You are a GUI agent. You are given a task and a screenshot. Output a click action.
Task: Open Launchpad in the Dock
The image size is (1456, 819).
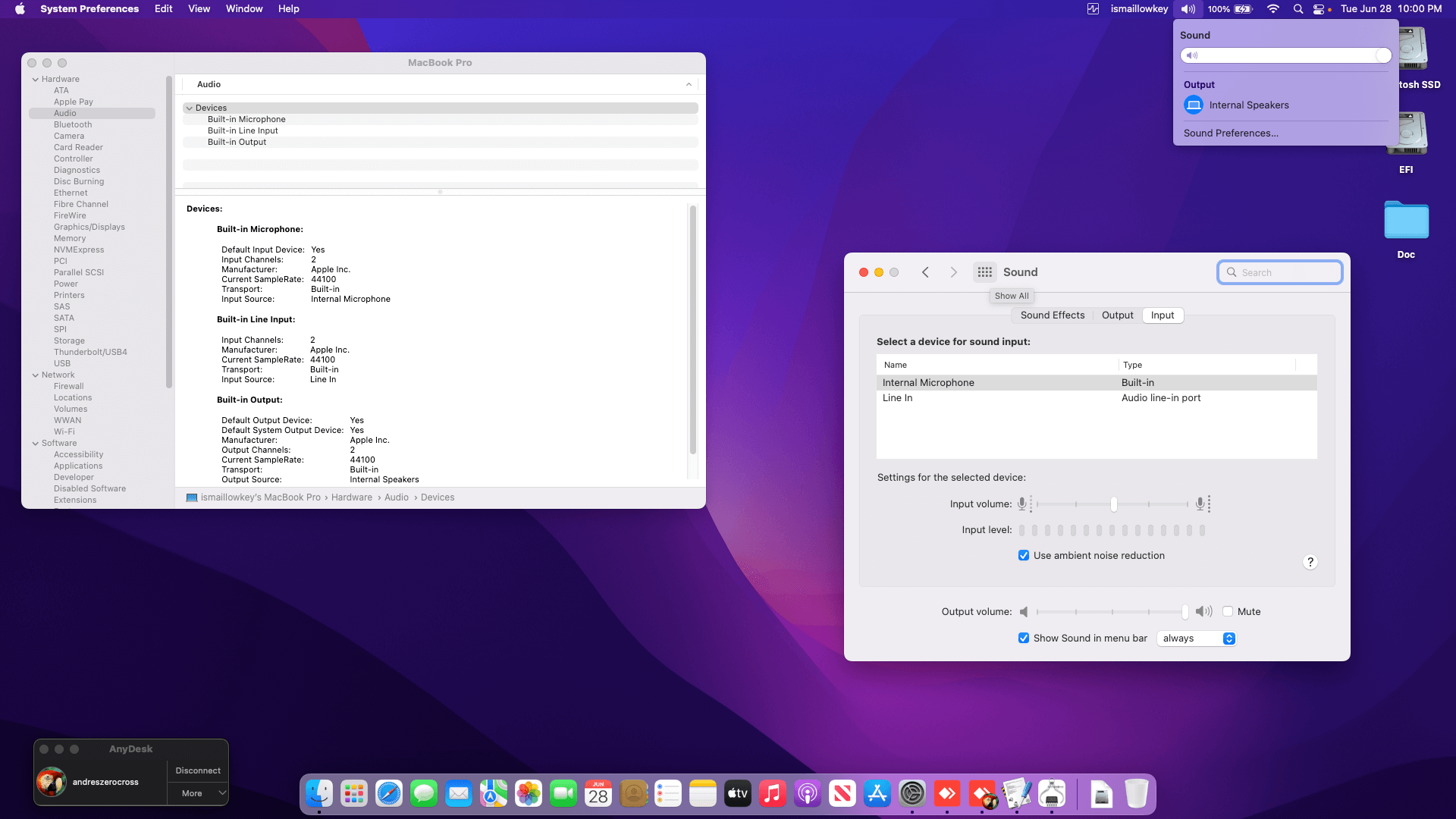pyautogui.click(x=354, y=794)
